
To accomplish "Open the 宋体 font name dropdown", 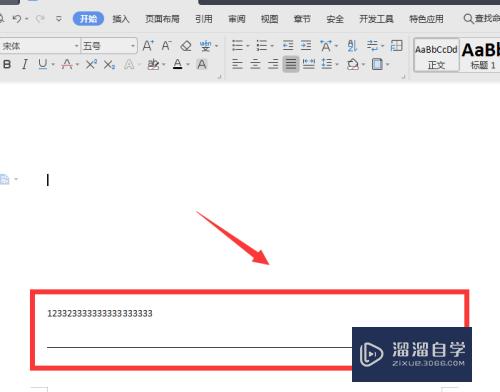I will click(76, 46).
